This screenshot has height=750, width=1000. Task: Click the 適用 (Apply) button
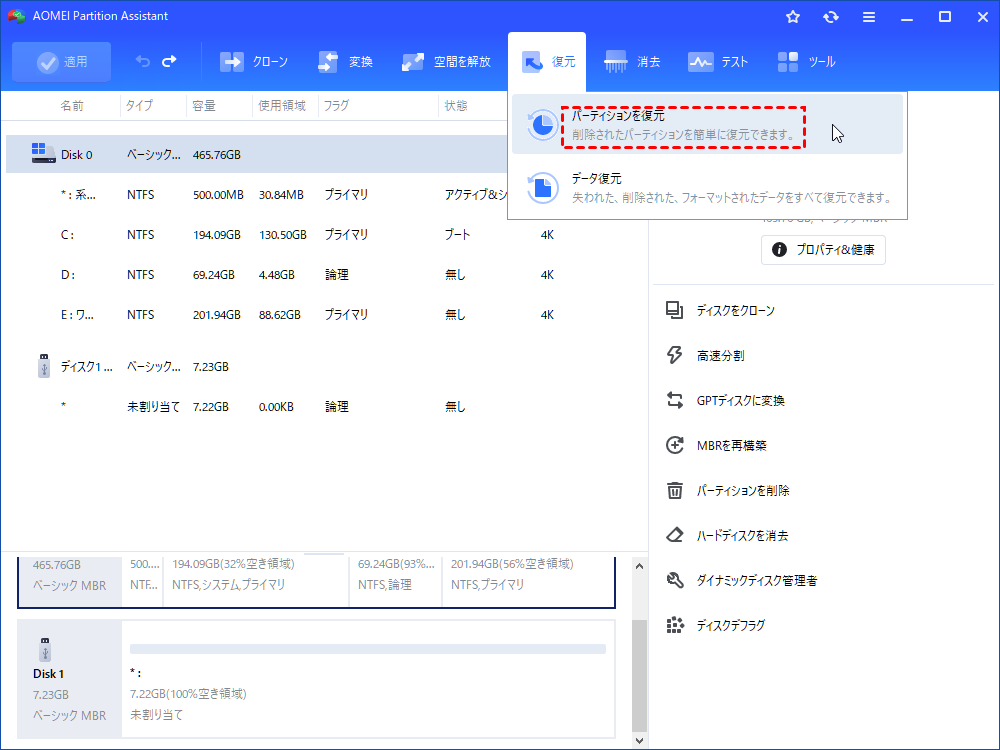click(x=61, y=62)
